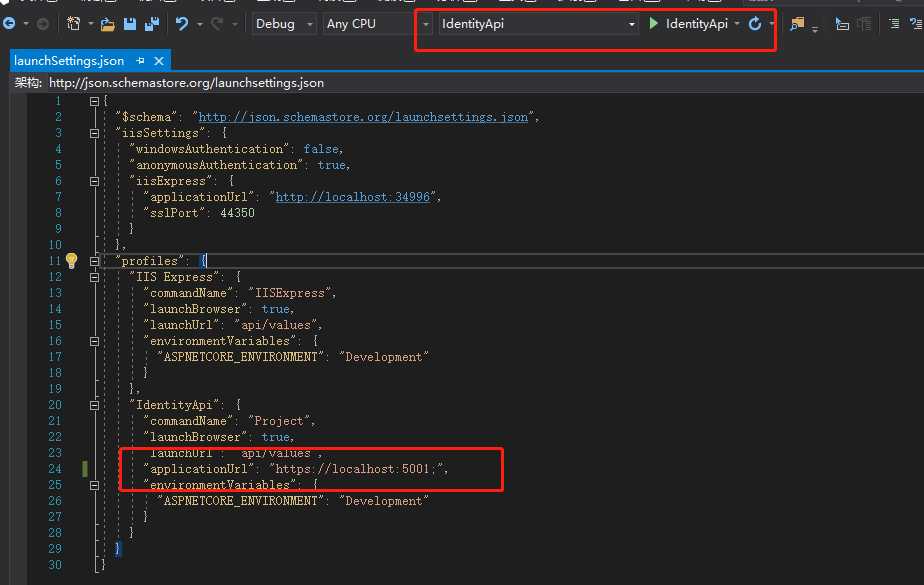
Task: Click the lightbulb quick actions icon
Action: pyautogui.click(x=71, y=261)
